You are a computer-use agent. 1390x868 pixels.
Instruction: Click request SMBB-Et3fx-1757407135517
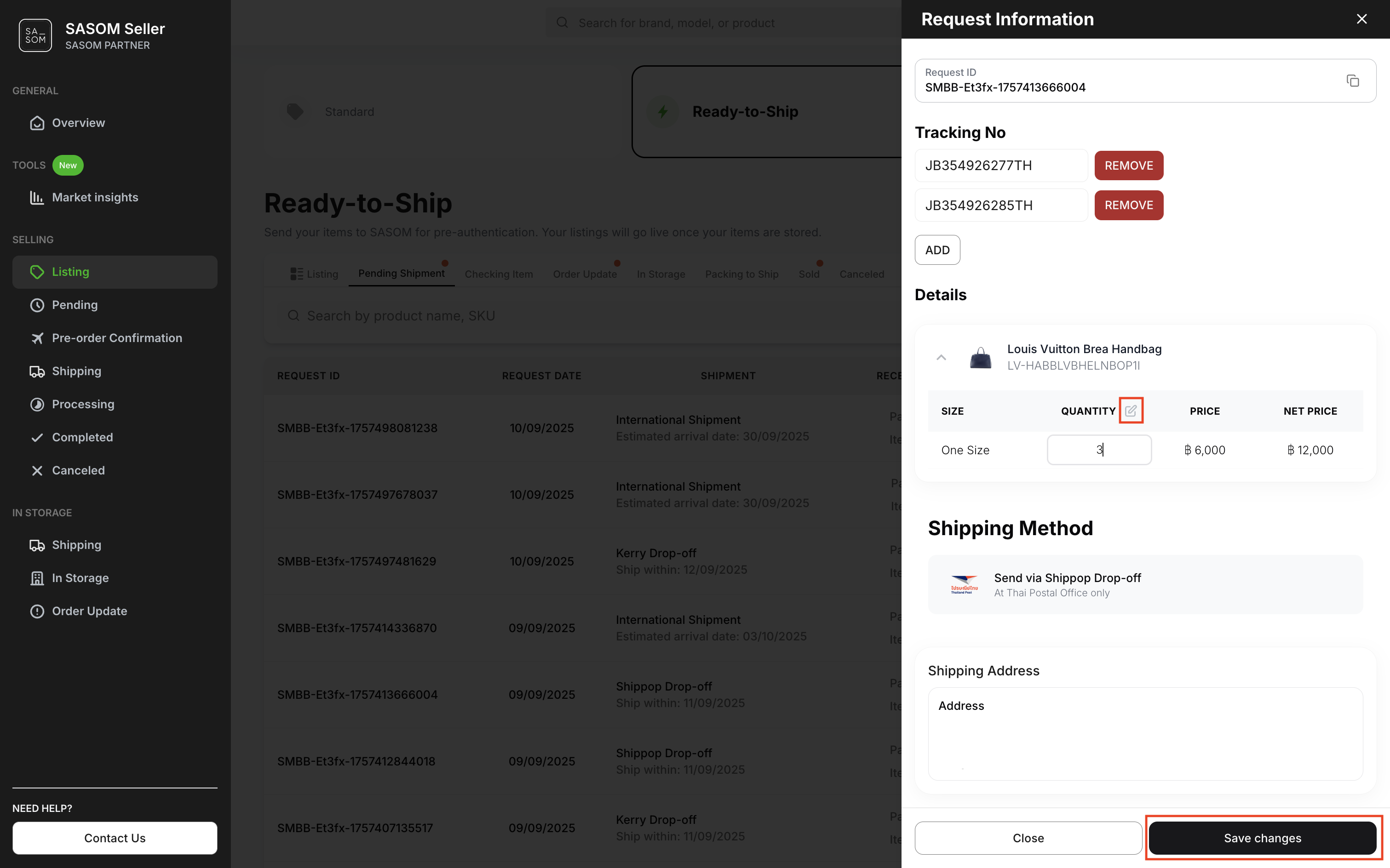click(x=355, y=828)
